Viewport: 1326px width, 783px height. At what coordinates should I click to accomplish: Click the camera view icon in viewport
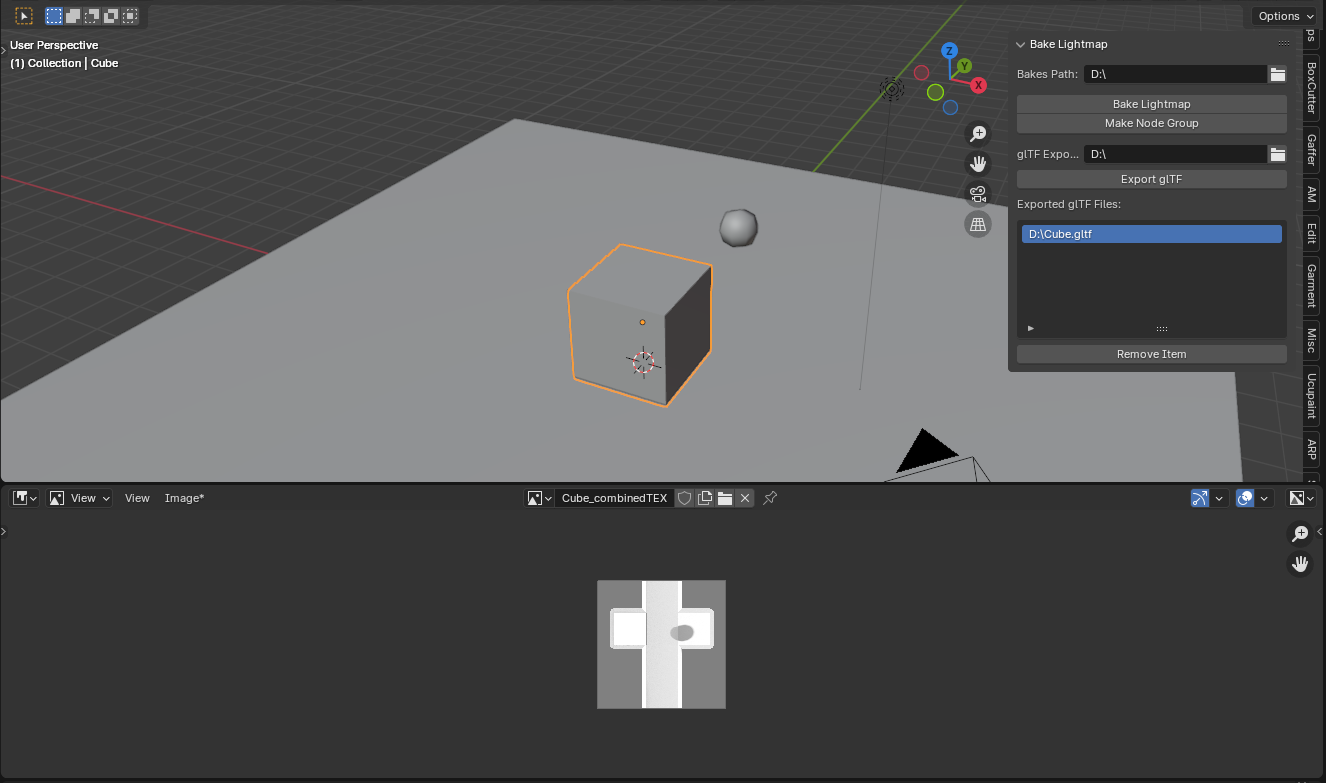tap(978, 194)
